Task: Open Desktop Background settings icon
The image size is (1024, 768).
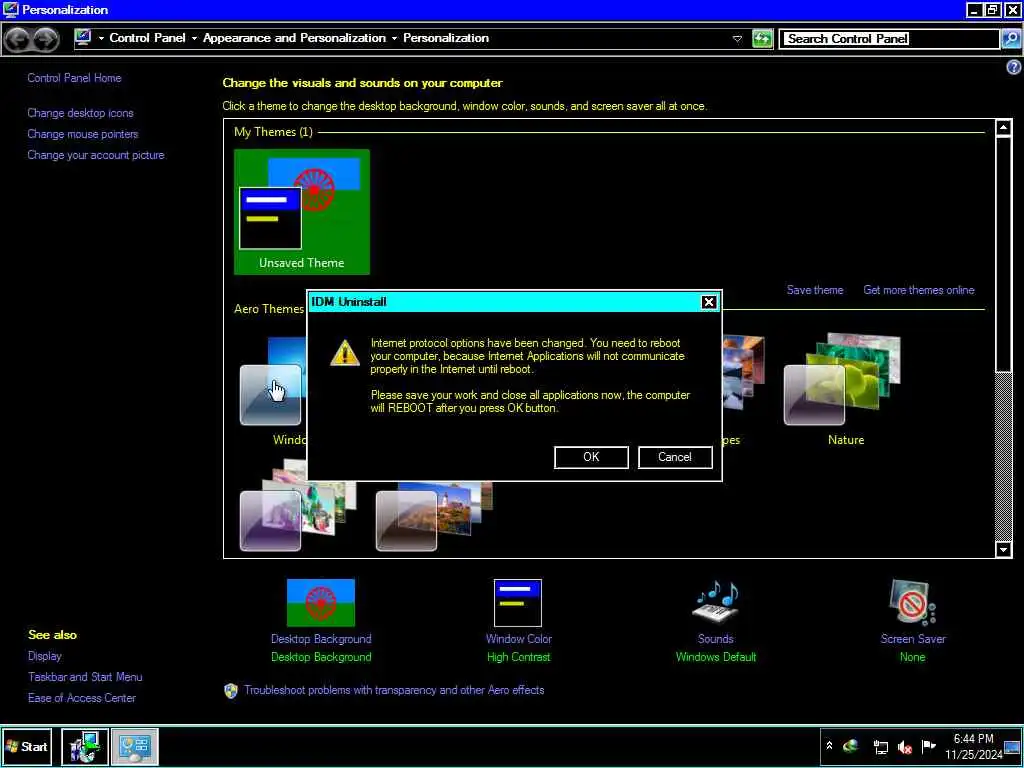Action: (321, 602)
